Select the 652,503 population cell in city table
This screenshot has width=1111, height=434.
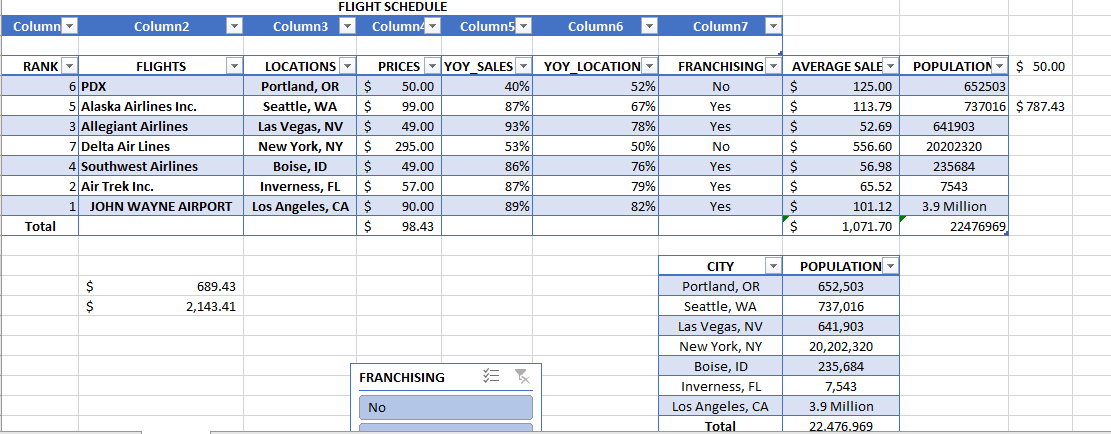[841, 287]
